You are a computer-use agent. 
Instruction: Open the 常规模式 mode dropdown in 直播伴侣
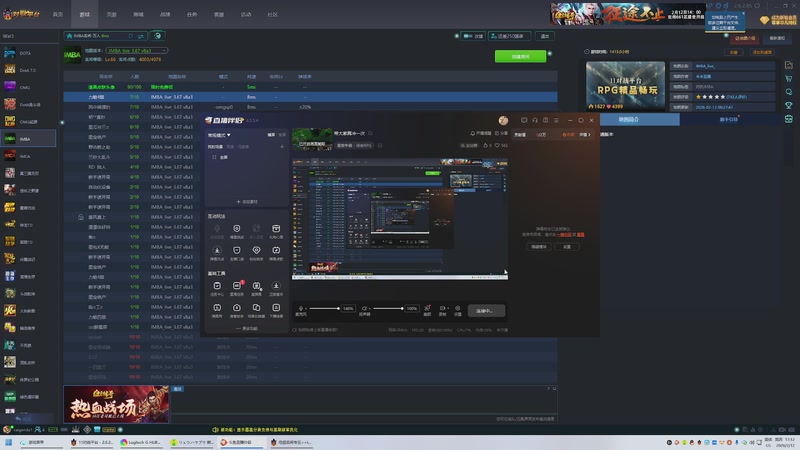[x=219, y=135]
